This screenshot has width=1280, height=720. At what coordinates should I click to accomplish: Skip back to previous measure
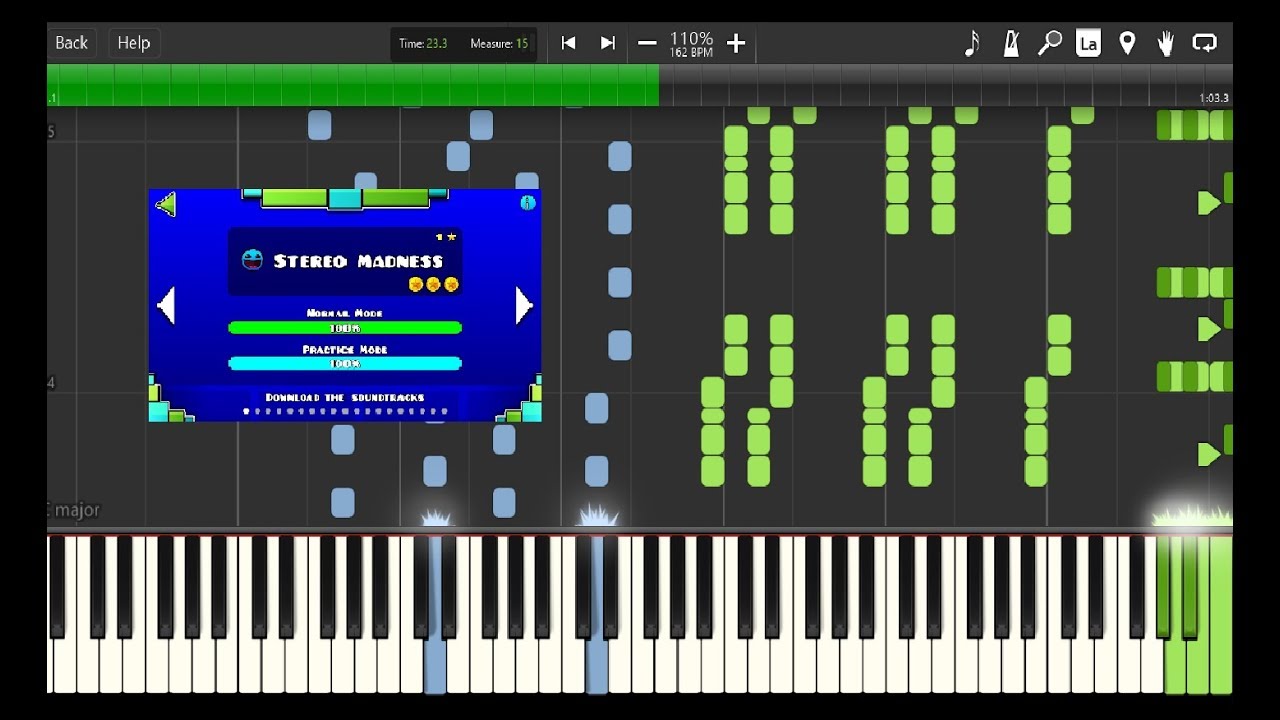[569, 43]
